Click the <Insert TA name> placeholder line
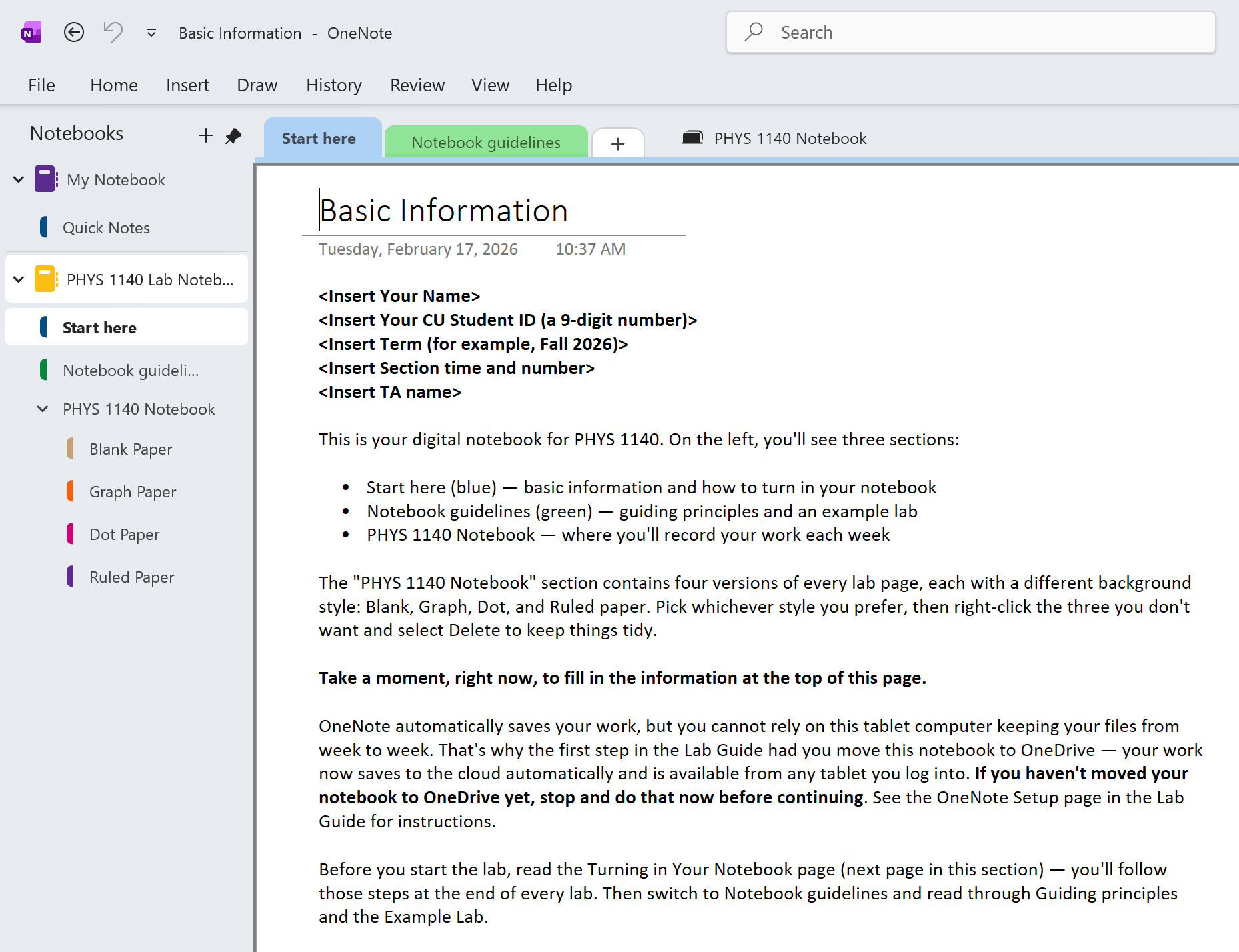Screen dimensions: 1239x952 pos(389,392)
